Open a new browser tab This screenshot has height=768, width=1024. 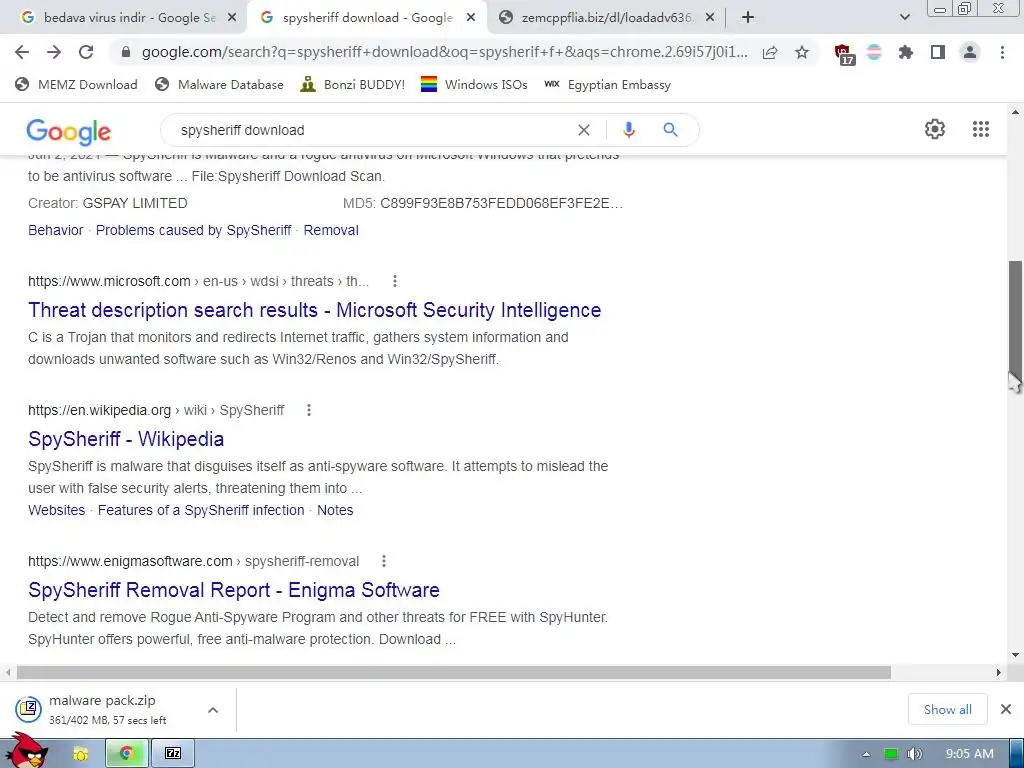(x=748, y=18)
